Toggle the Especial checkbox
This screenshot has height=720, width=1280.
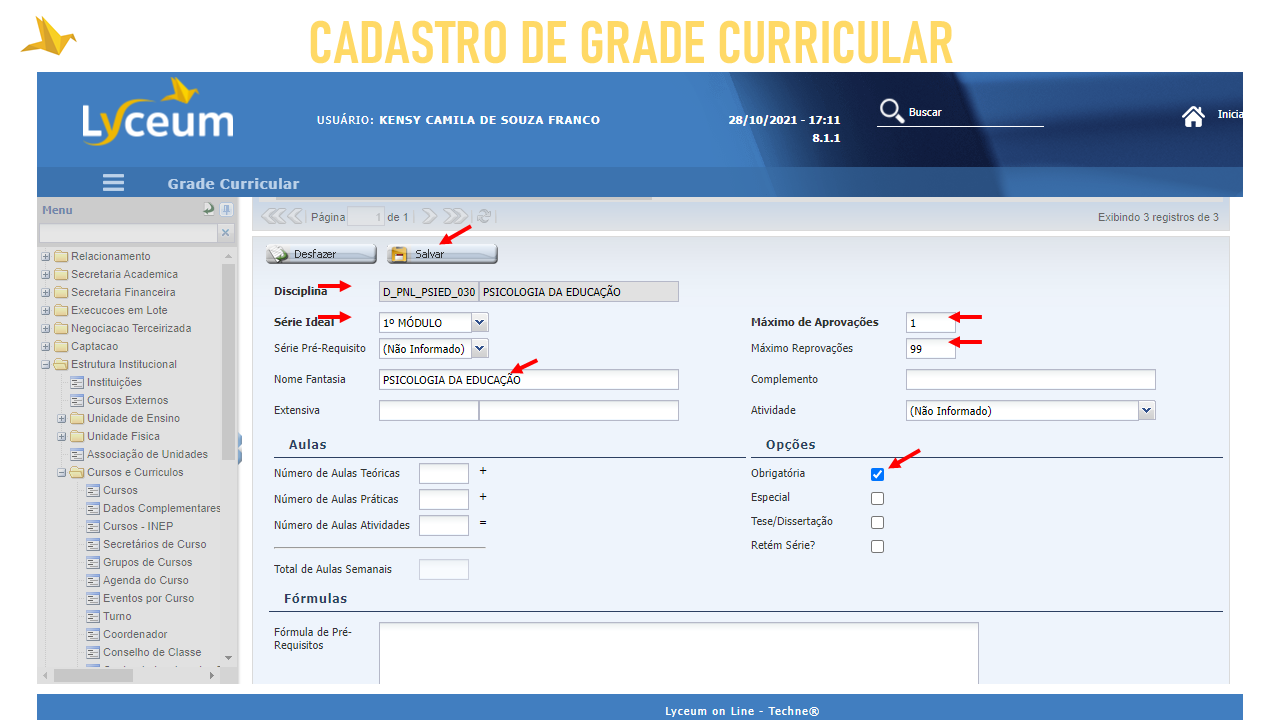877,499
